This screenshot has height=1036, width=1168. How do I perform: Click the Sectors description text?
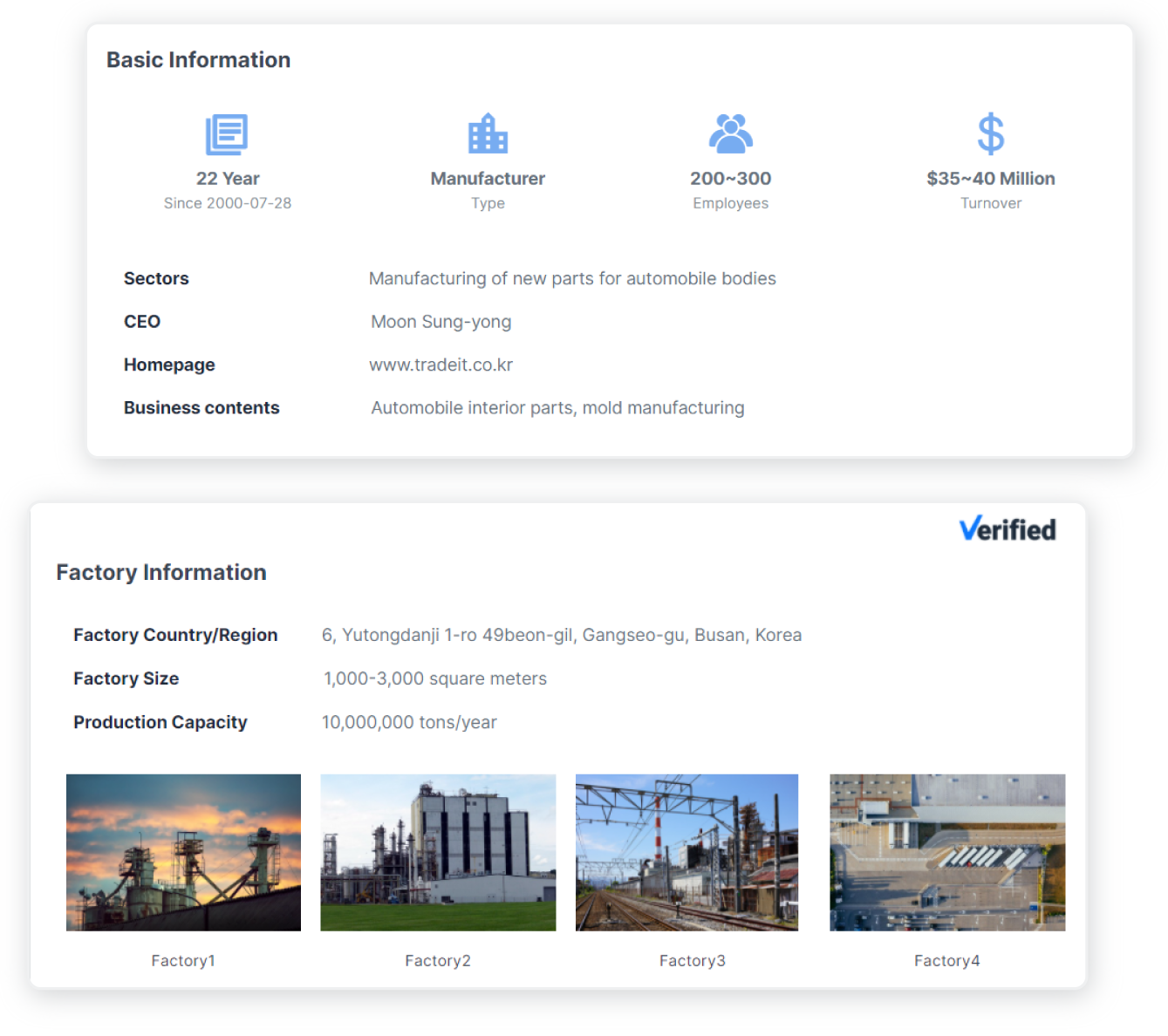[x=572, y=279]
